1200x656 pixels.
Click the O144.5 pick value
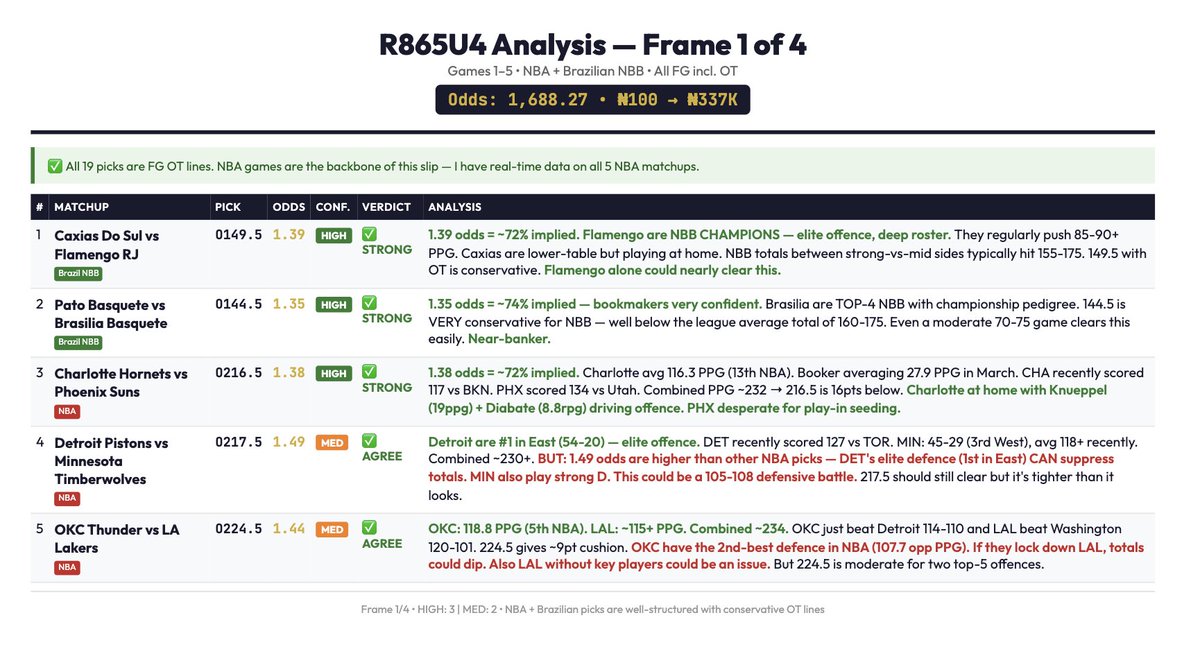pyautogui.click(x=238, y=304)
